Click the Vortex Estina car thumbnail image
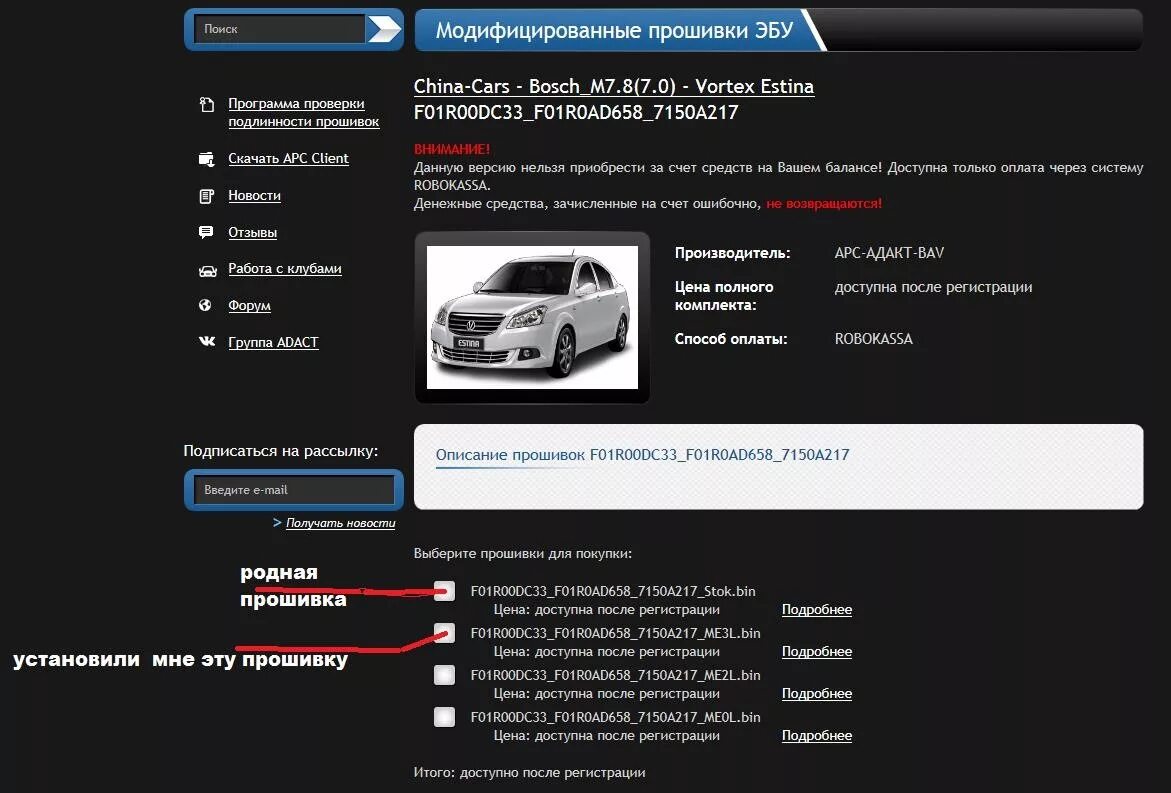Screen dimensions: 1171x793 (532, 317)
